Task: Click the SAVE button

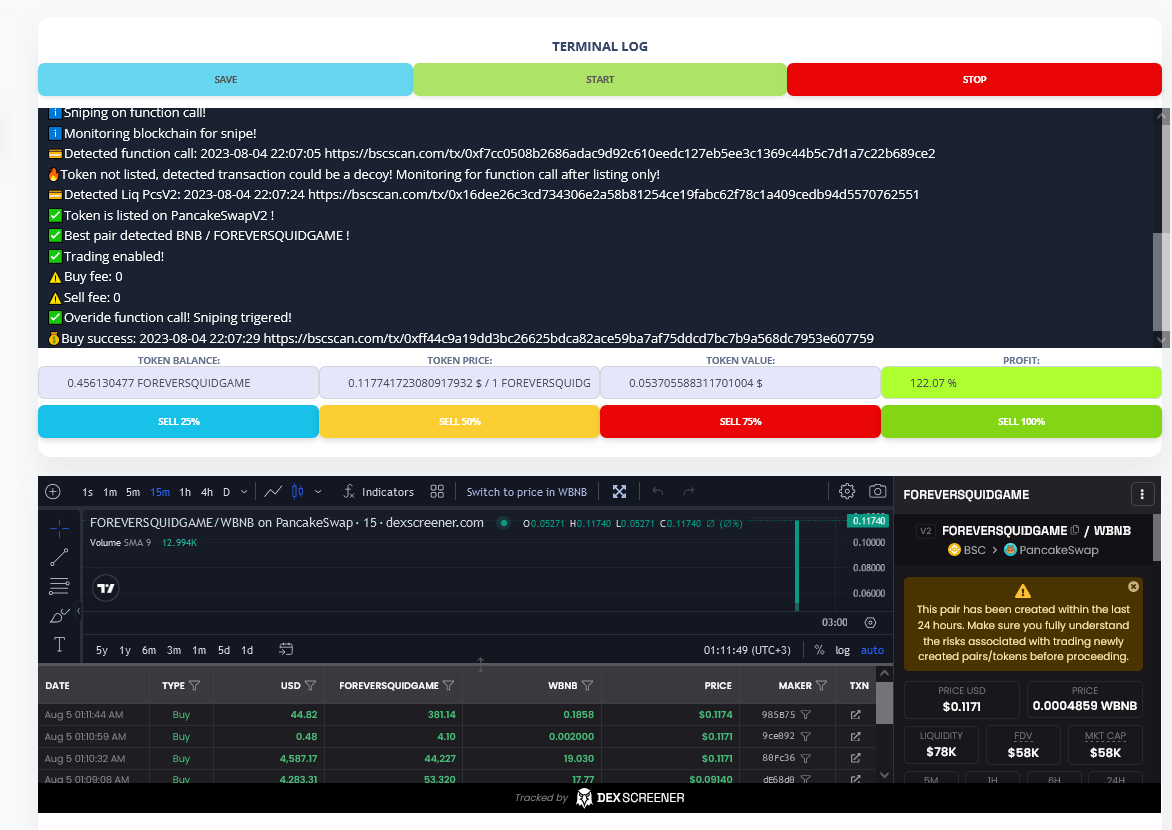Action: click(225, 79)
